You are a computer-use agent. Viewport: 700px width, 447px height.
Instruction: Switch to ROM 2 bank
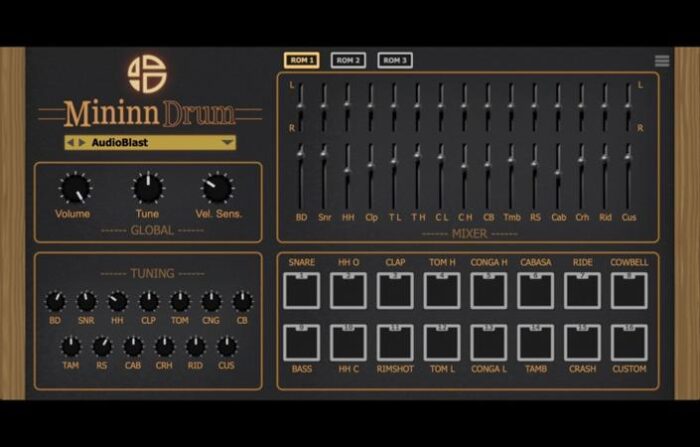coord(348,60)
